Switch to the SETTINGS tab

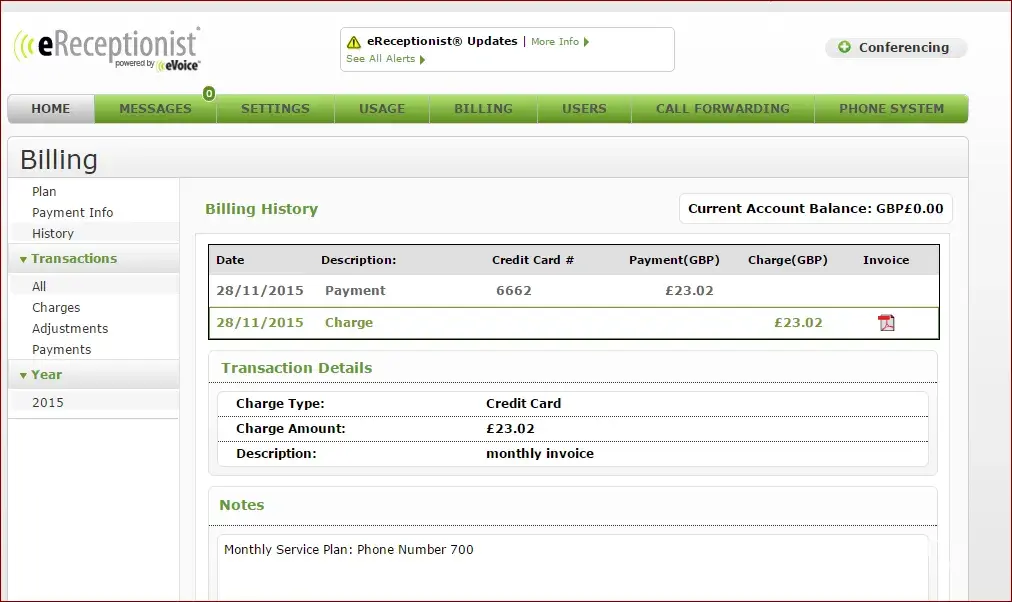pyautogui.click(x=275, y=109)
